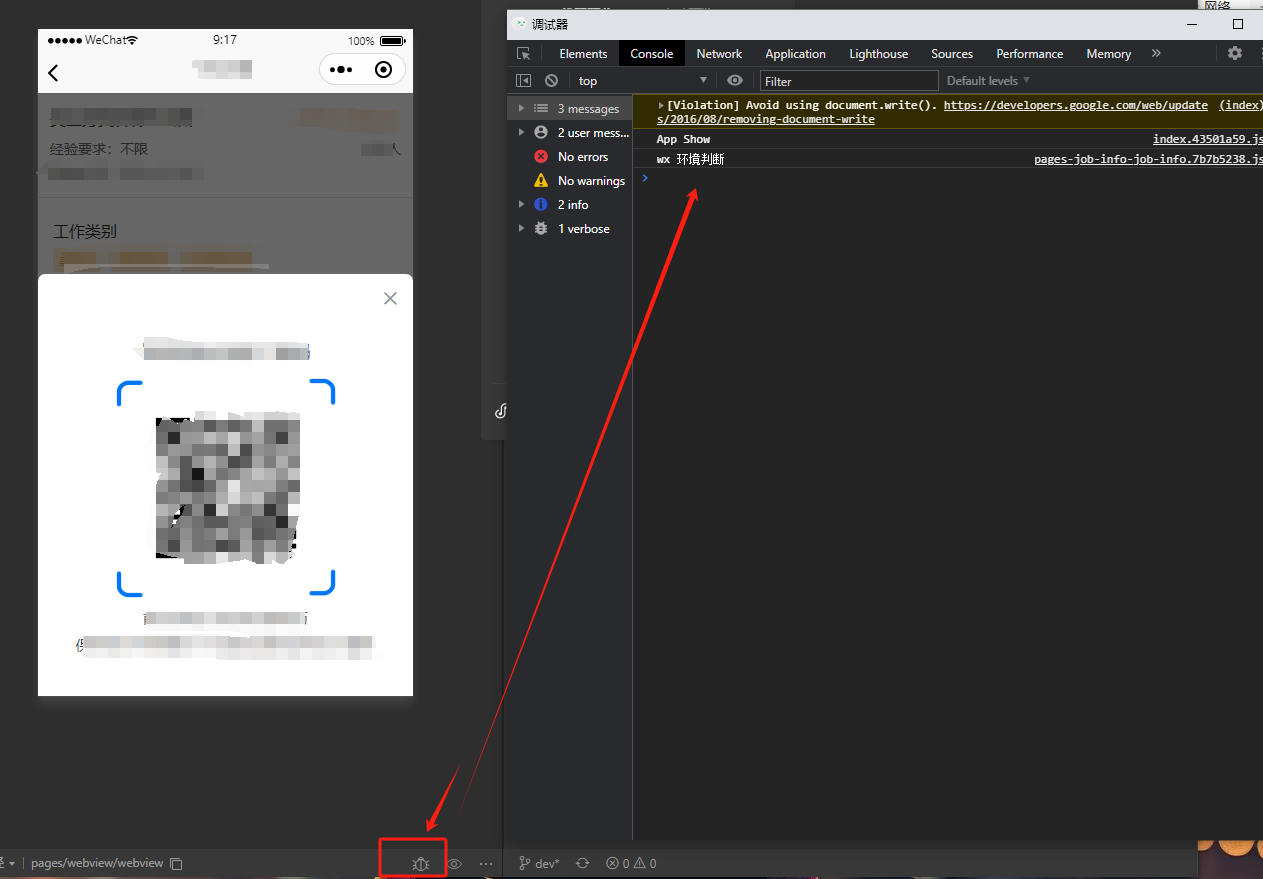Select the No warnings filter row
This screenshot has height=879, width=1263.
[x=570, y=181]
